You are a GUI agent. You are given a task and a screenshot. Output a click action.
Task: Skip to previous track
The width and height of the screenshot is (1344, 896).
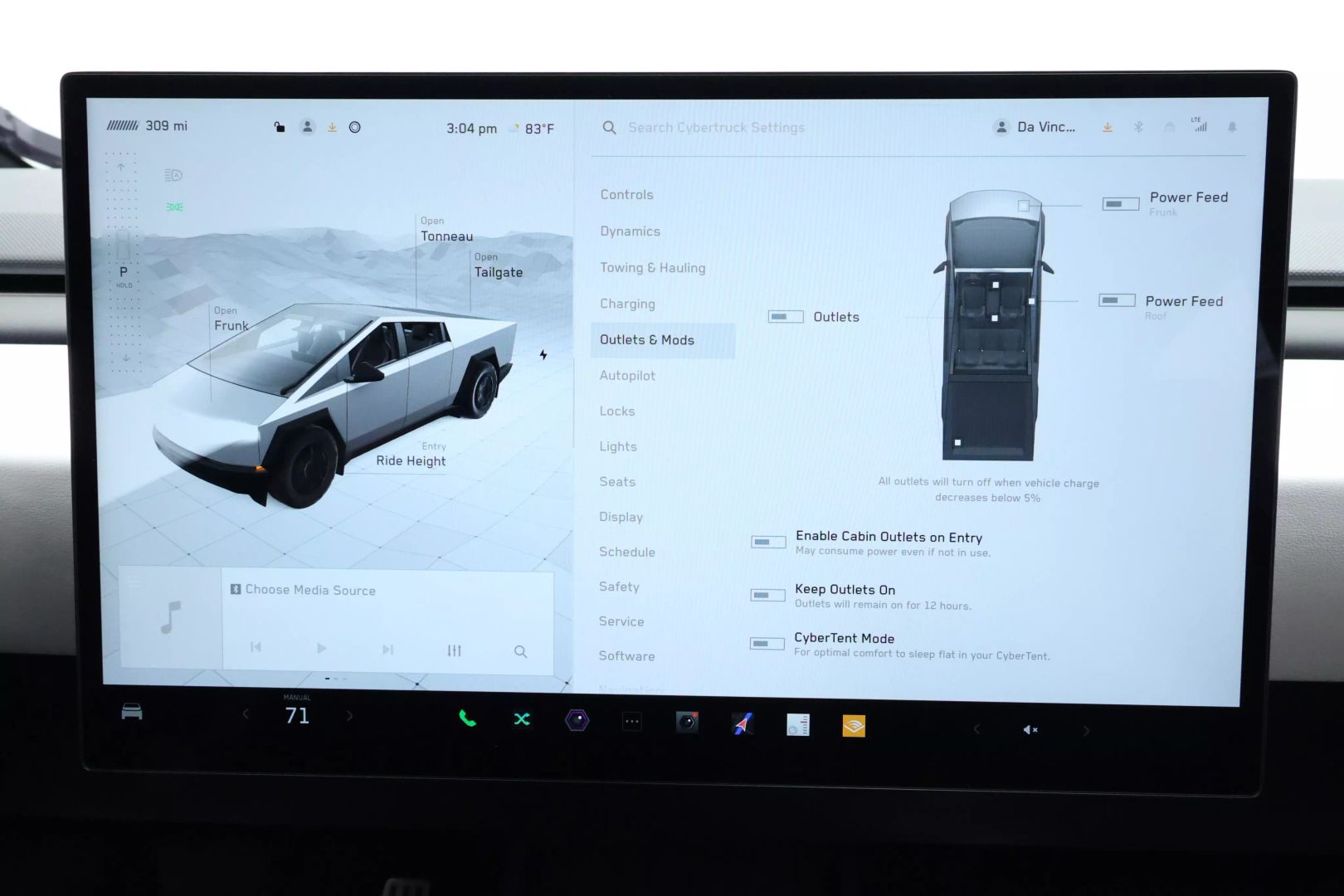[x=256, y=647]
